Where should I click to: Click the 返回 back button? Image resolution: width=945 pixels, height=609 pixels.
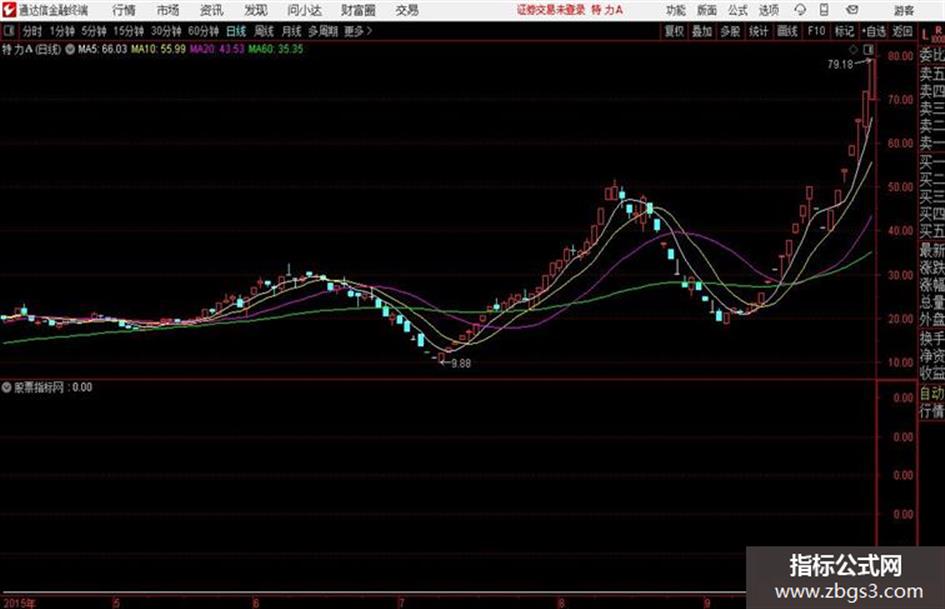coord(902,31)
